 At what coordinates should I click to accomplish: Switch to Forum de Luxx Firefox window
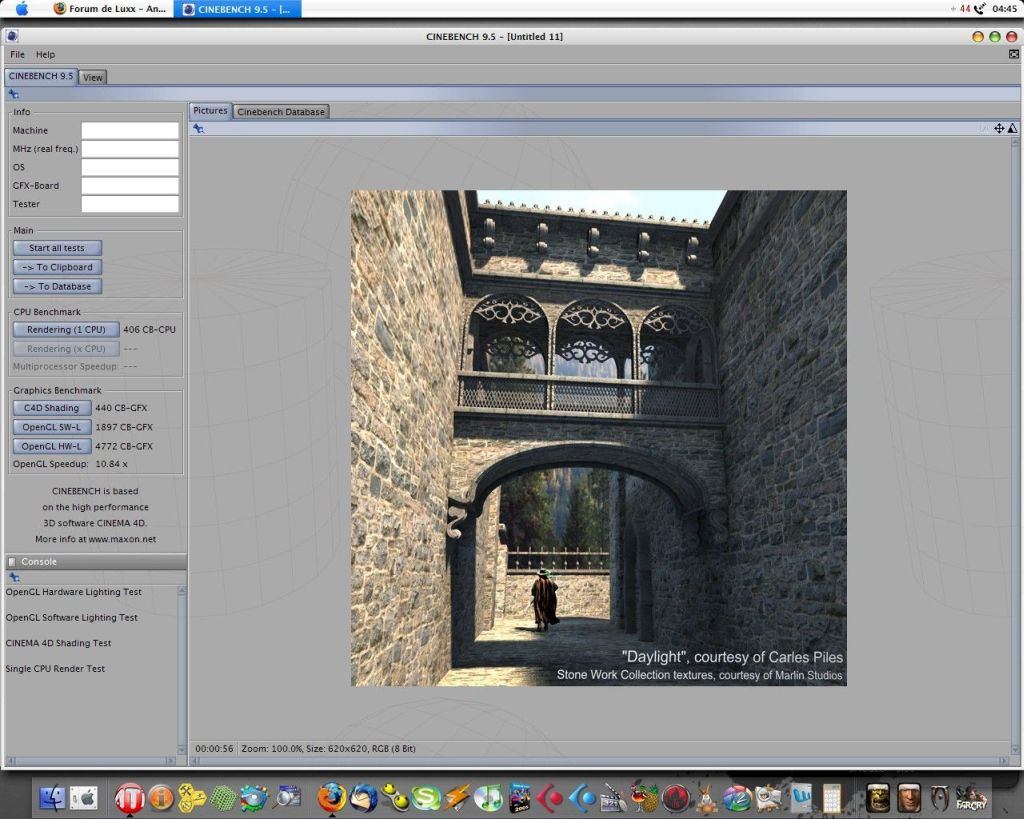(110, 8)
